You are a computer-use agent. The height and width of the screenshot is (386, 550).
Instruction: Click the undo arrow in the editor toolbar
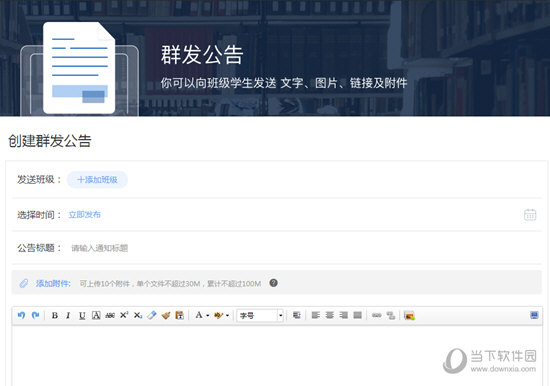pos(21,315)
